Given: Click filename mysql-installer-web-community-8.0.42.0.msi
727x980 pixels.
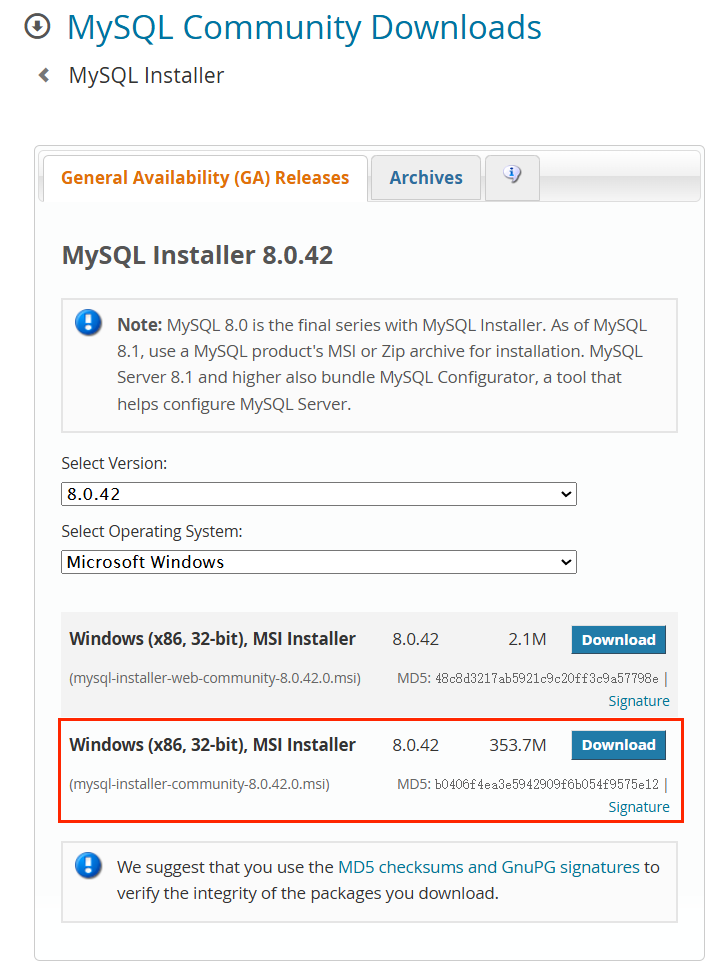Looking at the screenshot, I should click(215, 678).
